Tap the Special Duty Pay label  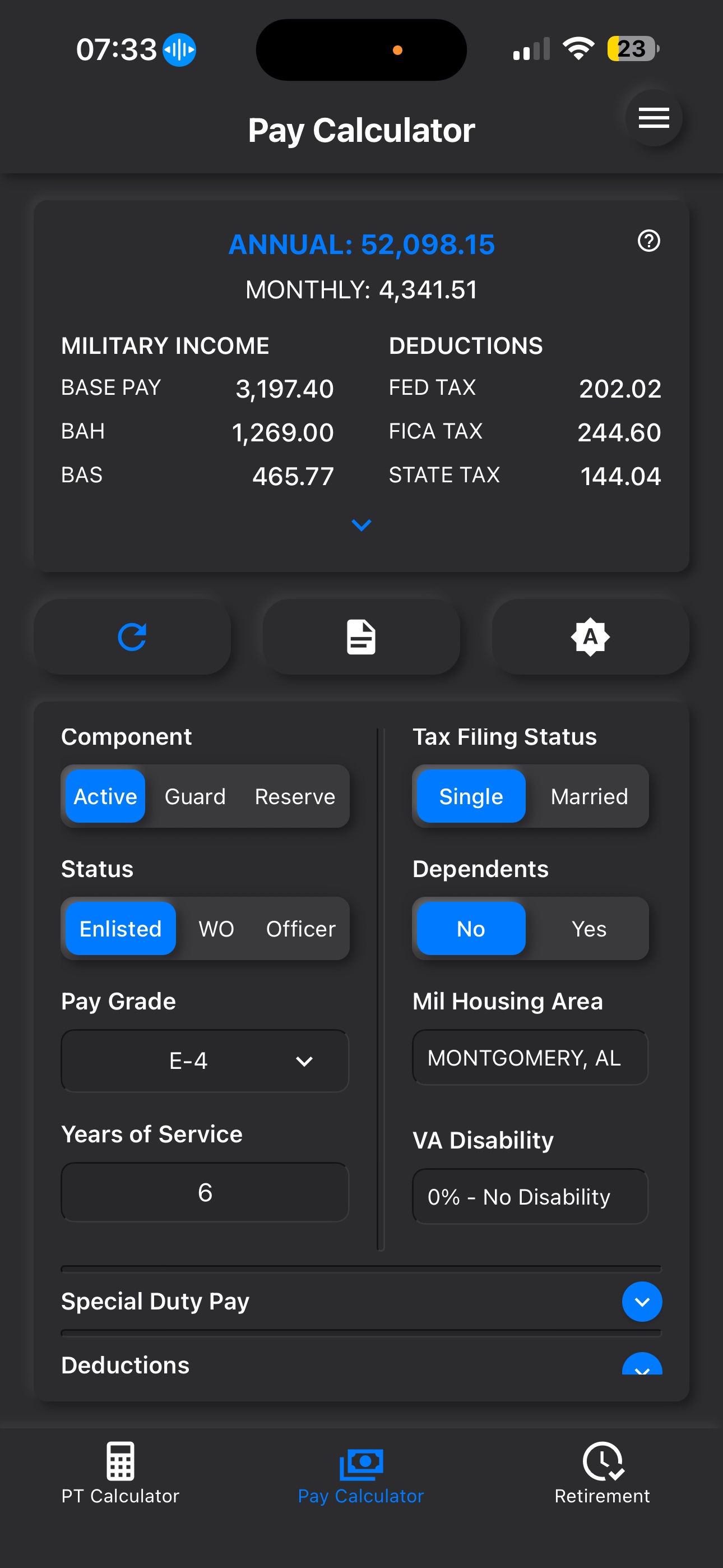[155, 1302]
